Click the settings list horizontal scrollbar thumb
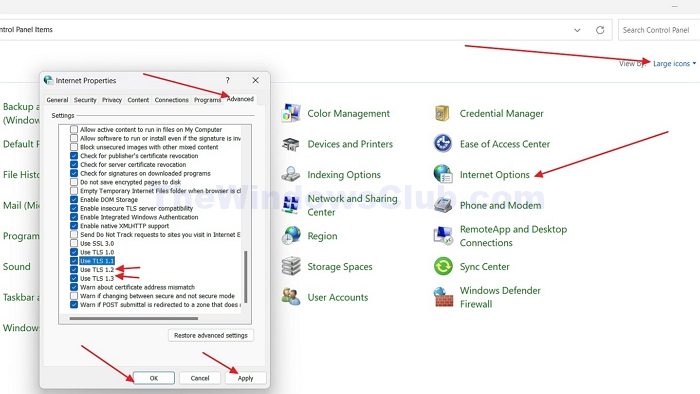This screenshot has width=700, height=394. [133, 319]
